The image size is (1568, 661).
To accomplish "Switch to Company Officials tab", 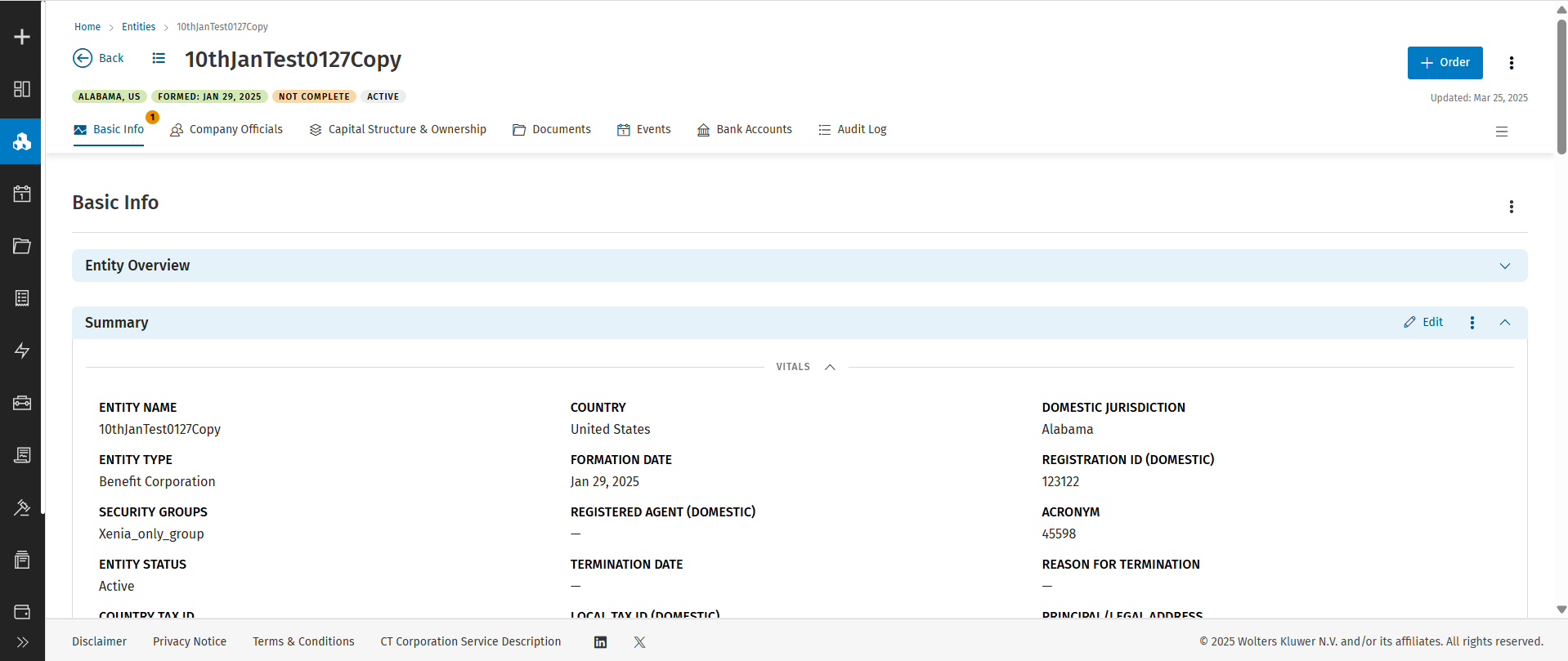I will pos(226,129).
